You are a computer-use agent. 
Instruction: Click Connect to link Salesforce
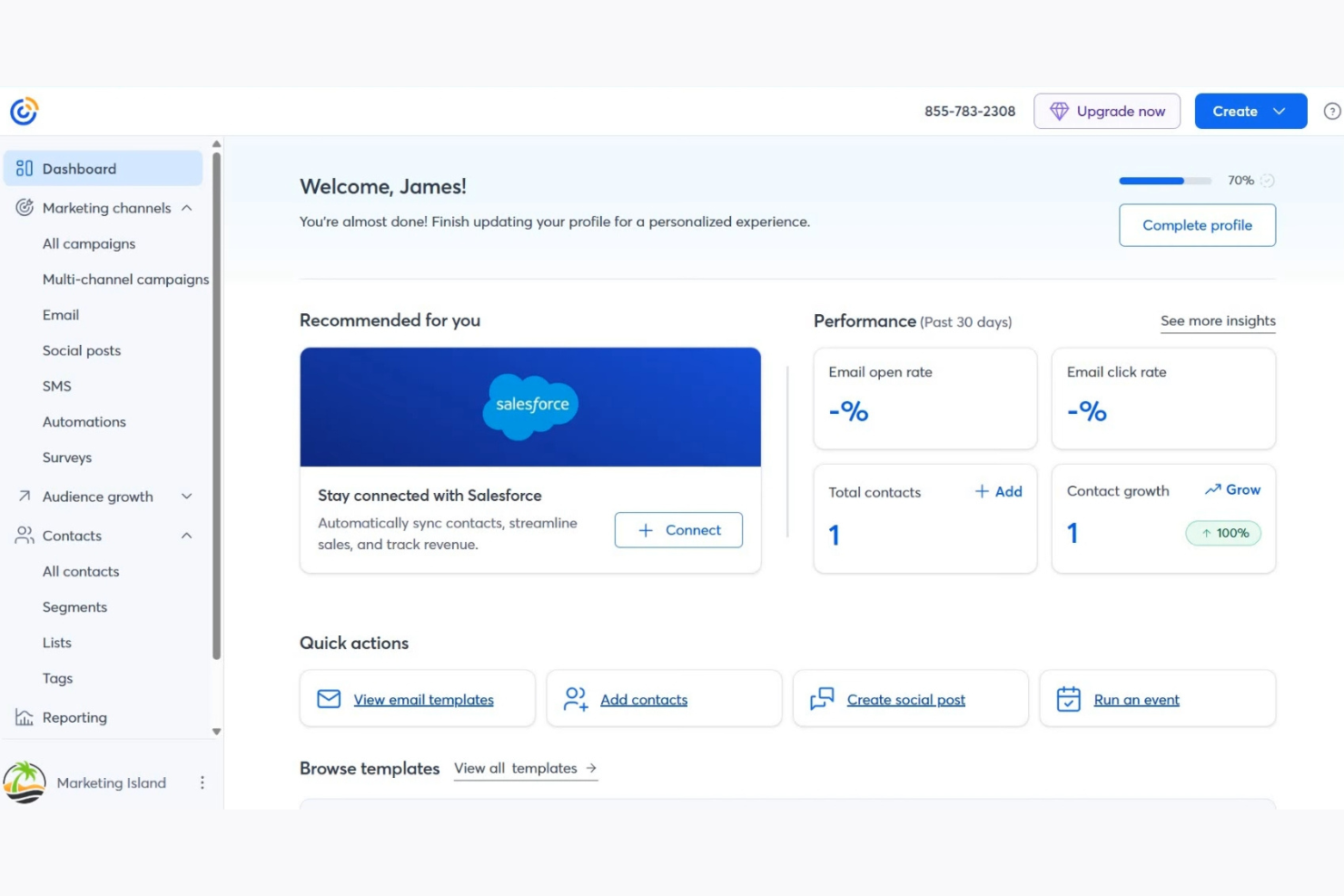pyautogui.click(x=678, y=530)
